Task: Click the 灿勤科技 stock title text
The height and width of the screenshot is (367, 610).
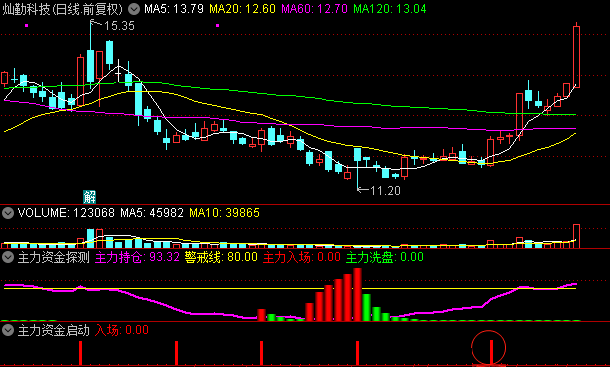Action: point(26,9)
